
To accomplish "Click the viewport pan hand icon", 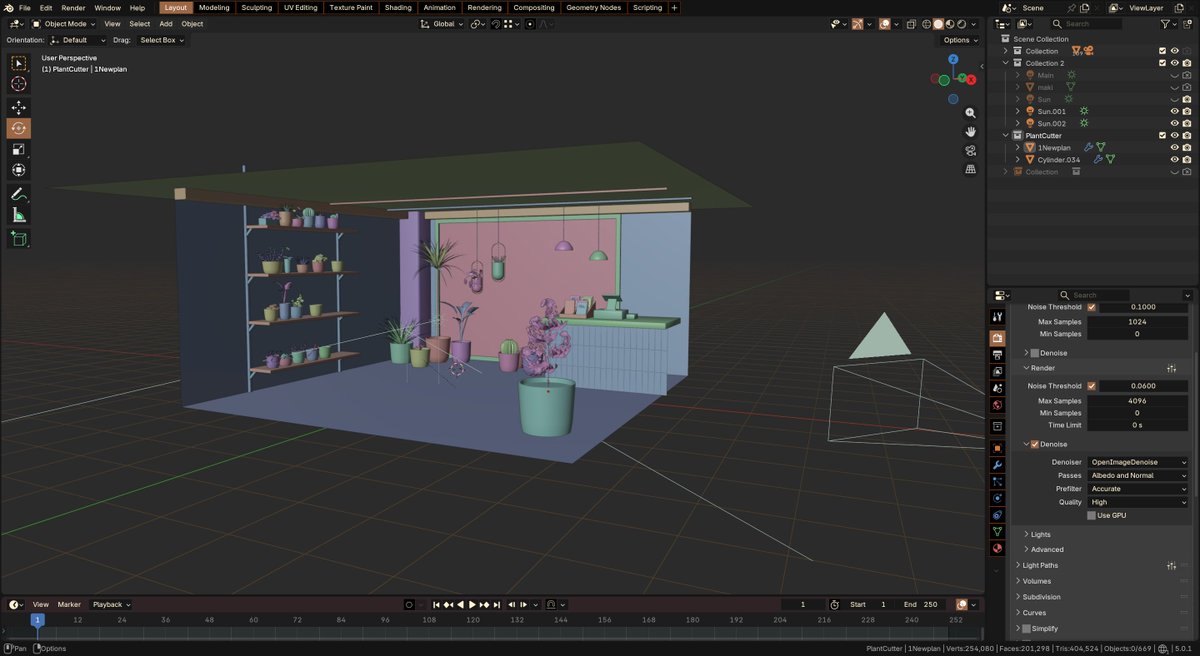I will point(970,132).
